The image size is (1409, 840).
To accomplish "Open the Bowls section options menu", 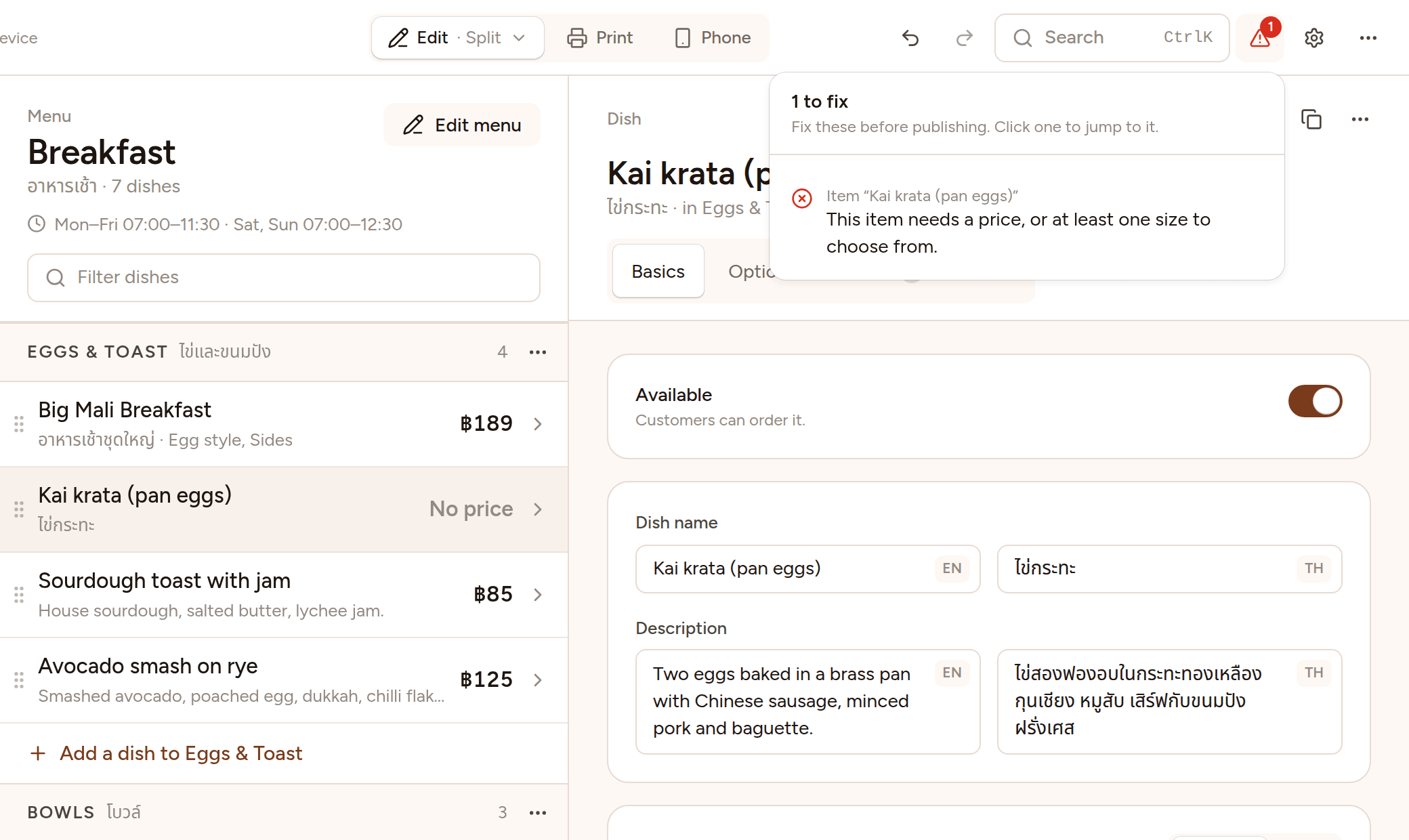I will coord(538,813).
